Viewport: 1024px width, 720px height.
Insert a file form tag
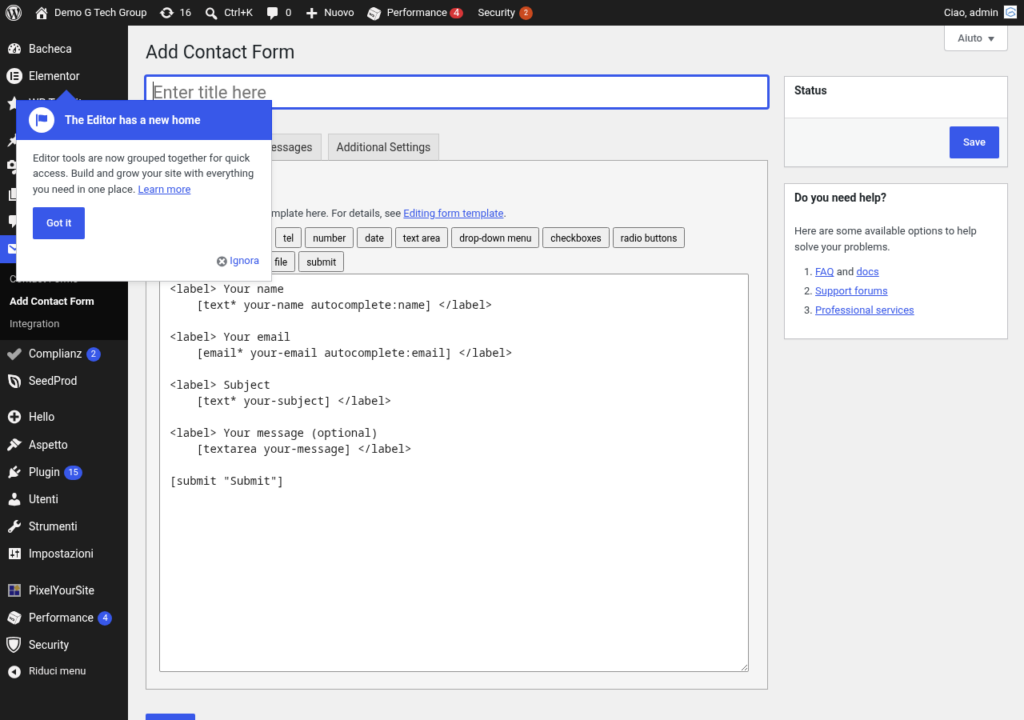(x=281, y=262)
